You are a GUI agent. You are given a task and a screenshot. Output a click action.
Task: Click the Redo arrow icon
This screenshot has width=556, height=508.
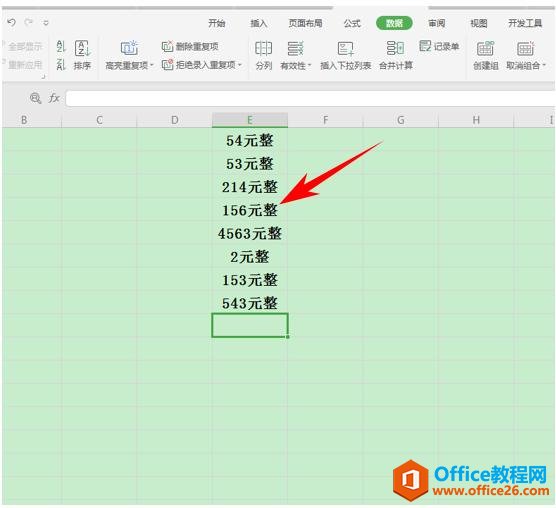click(x=28, y=23)
